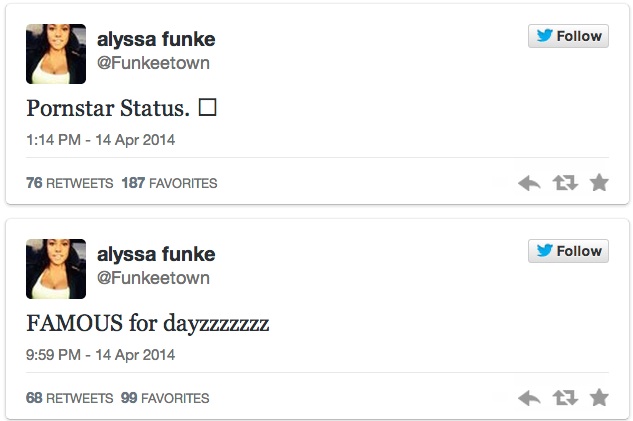Viewport: 633px width, 421px height.
Task: Reply to the 9:59 PM tweet
Action: pyautogui.click(x=529, y=398)
